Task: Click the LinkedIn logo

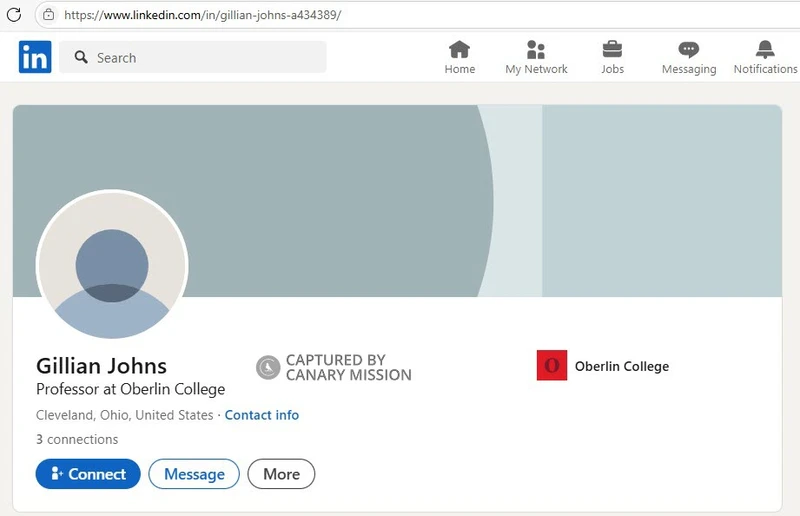Action: pos(35,57)
